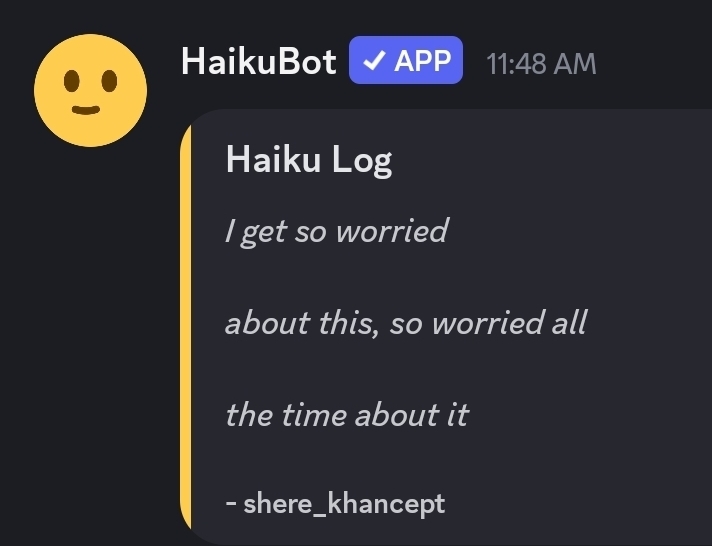
Task: Click the word 'Haiku' in the embed title
Action: click(264, 159)
